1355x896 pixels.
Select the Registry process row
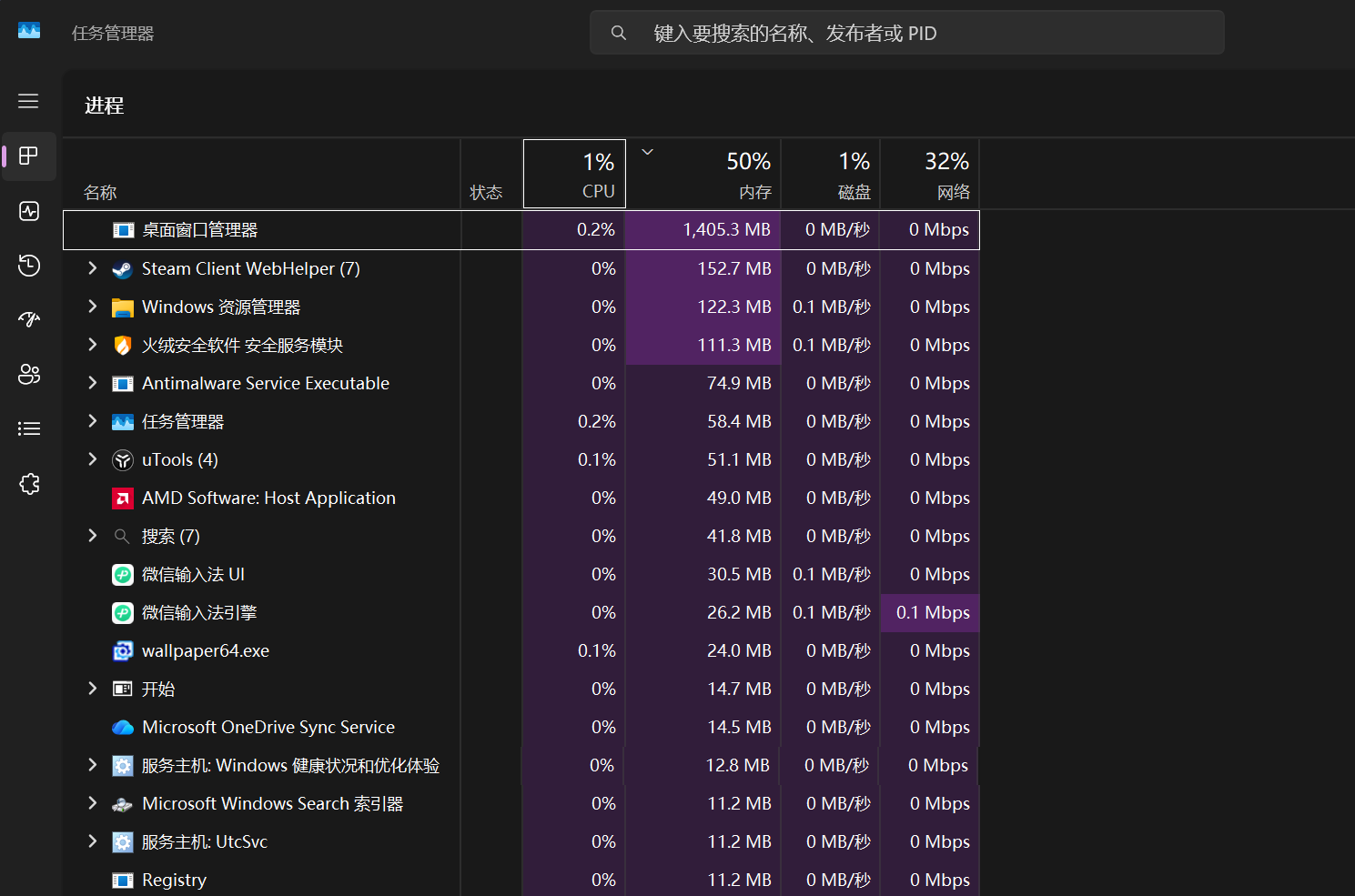point(521,880)
